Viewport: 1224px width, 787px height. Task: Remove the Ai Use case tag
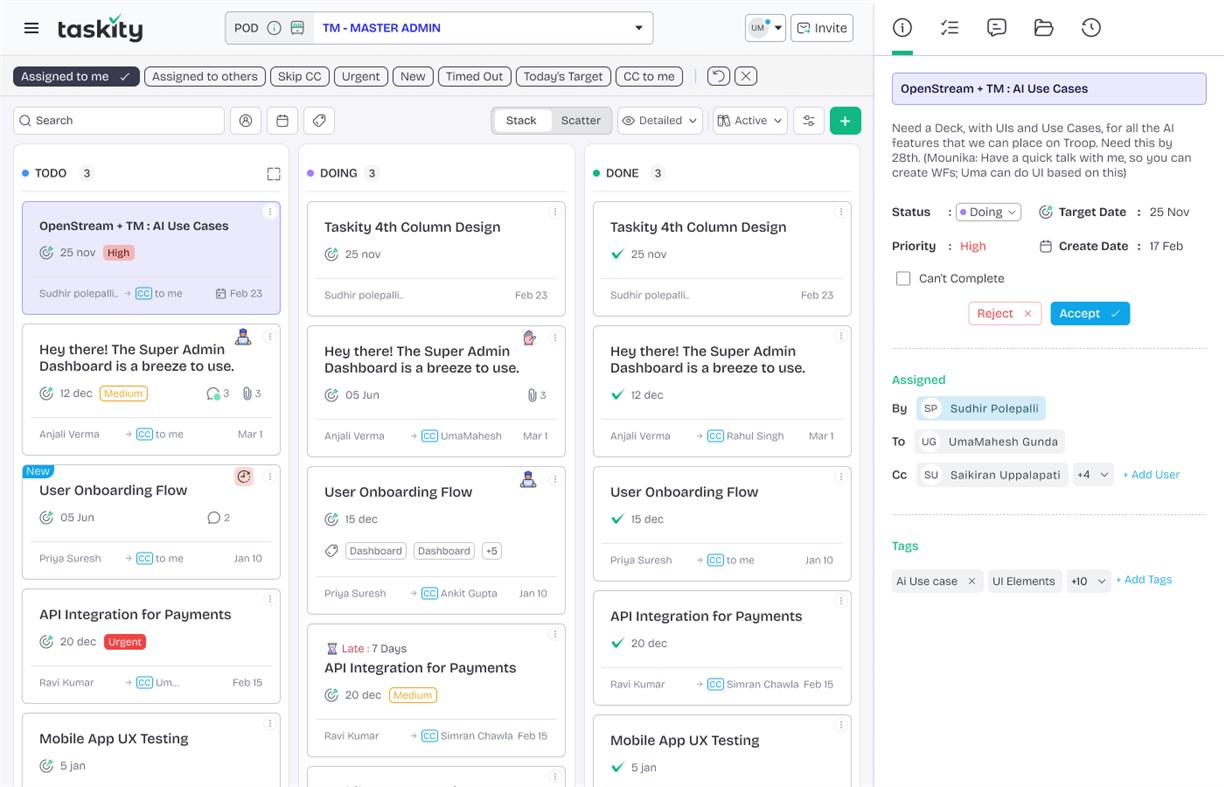pos(971,581)
